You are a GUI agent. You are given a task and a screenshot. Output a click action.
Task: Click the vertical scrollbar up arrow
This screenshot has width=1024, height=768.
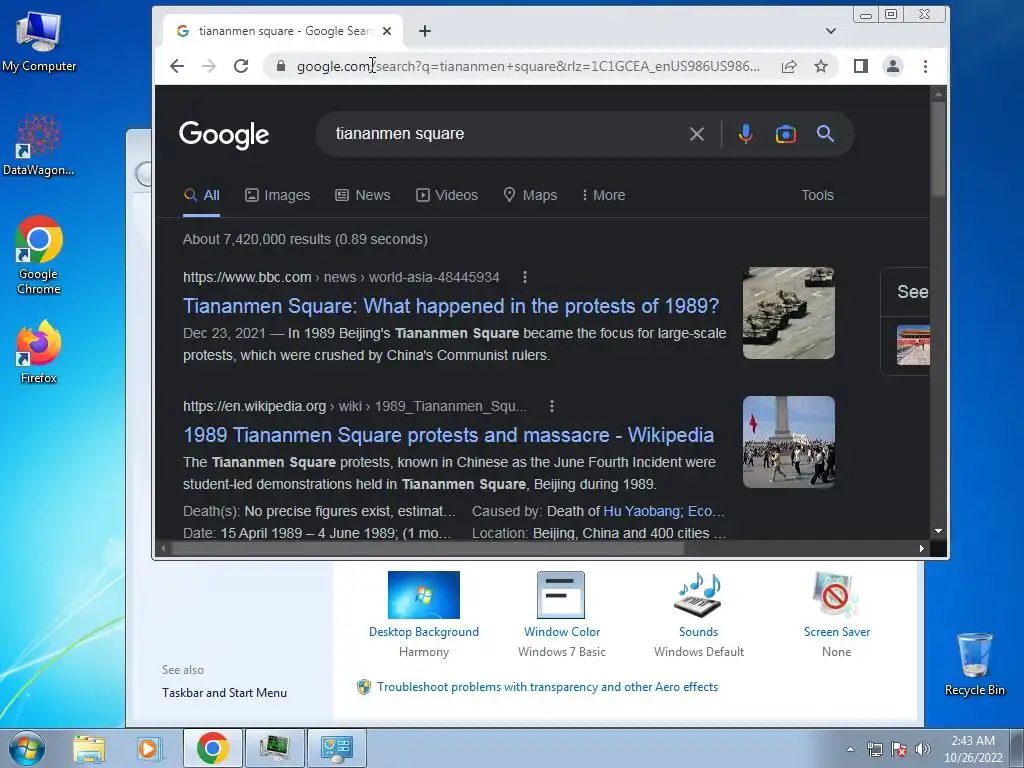pyautogui.click(x=938, y=94)
